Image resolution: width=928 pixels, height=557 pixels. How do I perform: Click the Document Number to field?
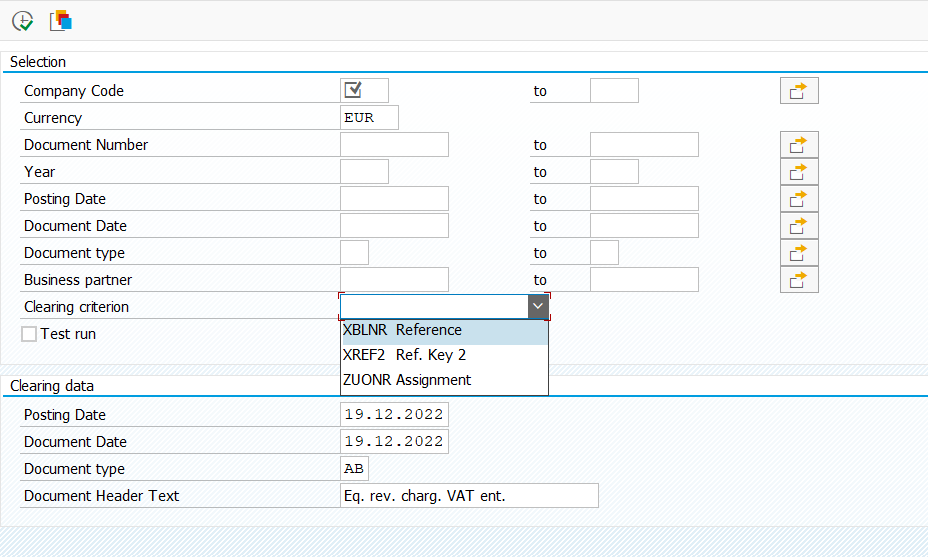pos(644,144)
